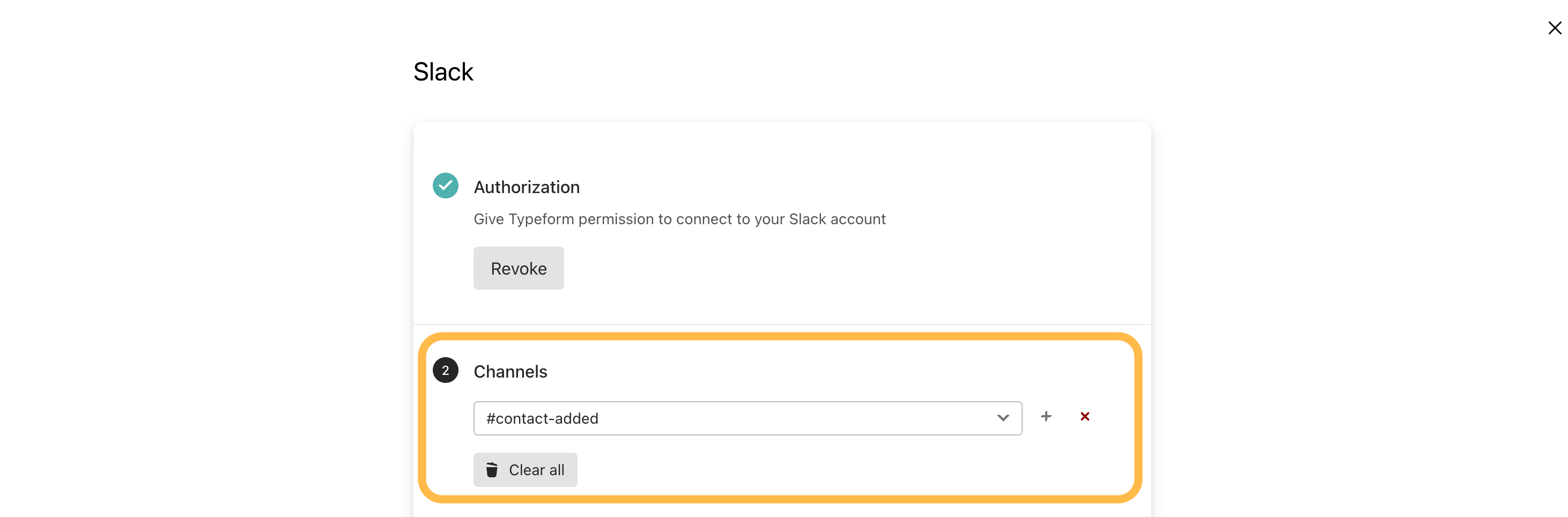Expand the channel list using the chevron arrow
Viewport: 1568px width, 517px height.
(x=1002, y=418)
